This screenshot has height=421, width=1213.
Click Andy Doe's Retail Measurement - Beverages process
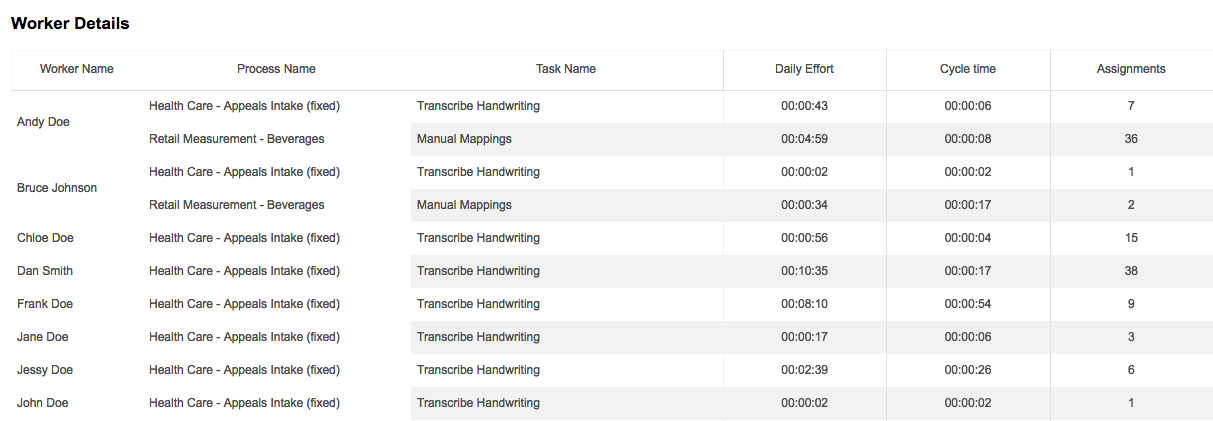(x=237, y=139)
